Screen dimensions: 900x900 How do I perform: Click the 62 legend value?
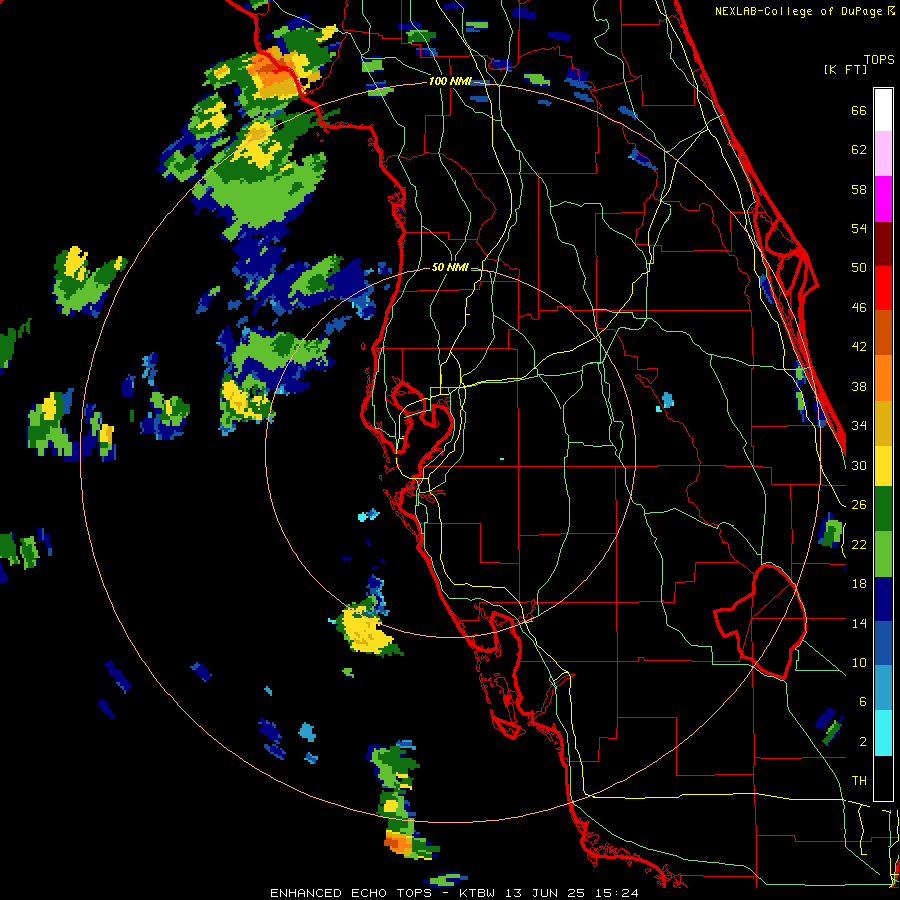tap(859, 150)
